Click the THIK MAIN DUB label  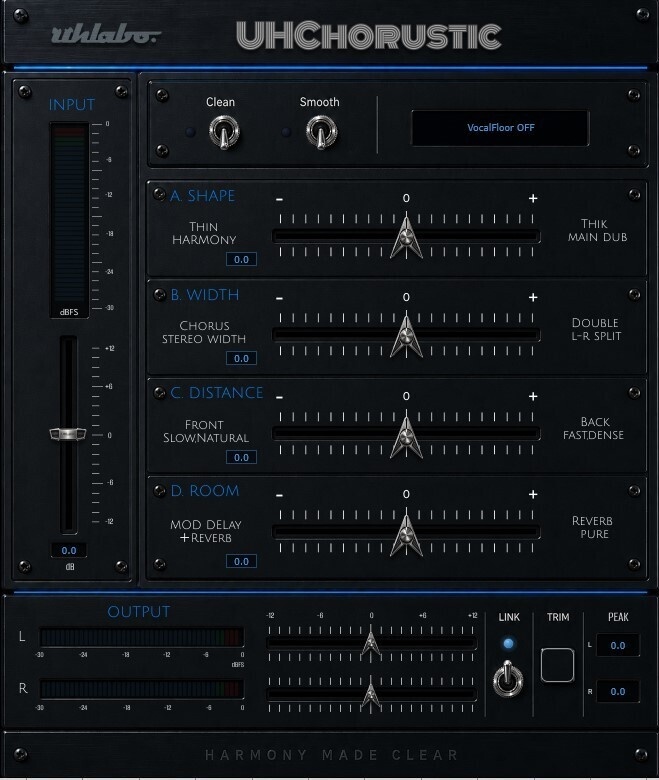(x=597, y=230)
